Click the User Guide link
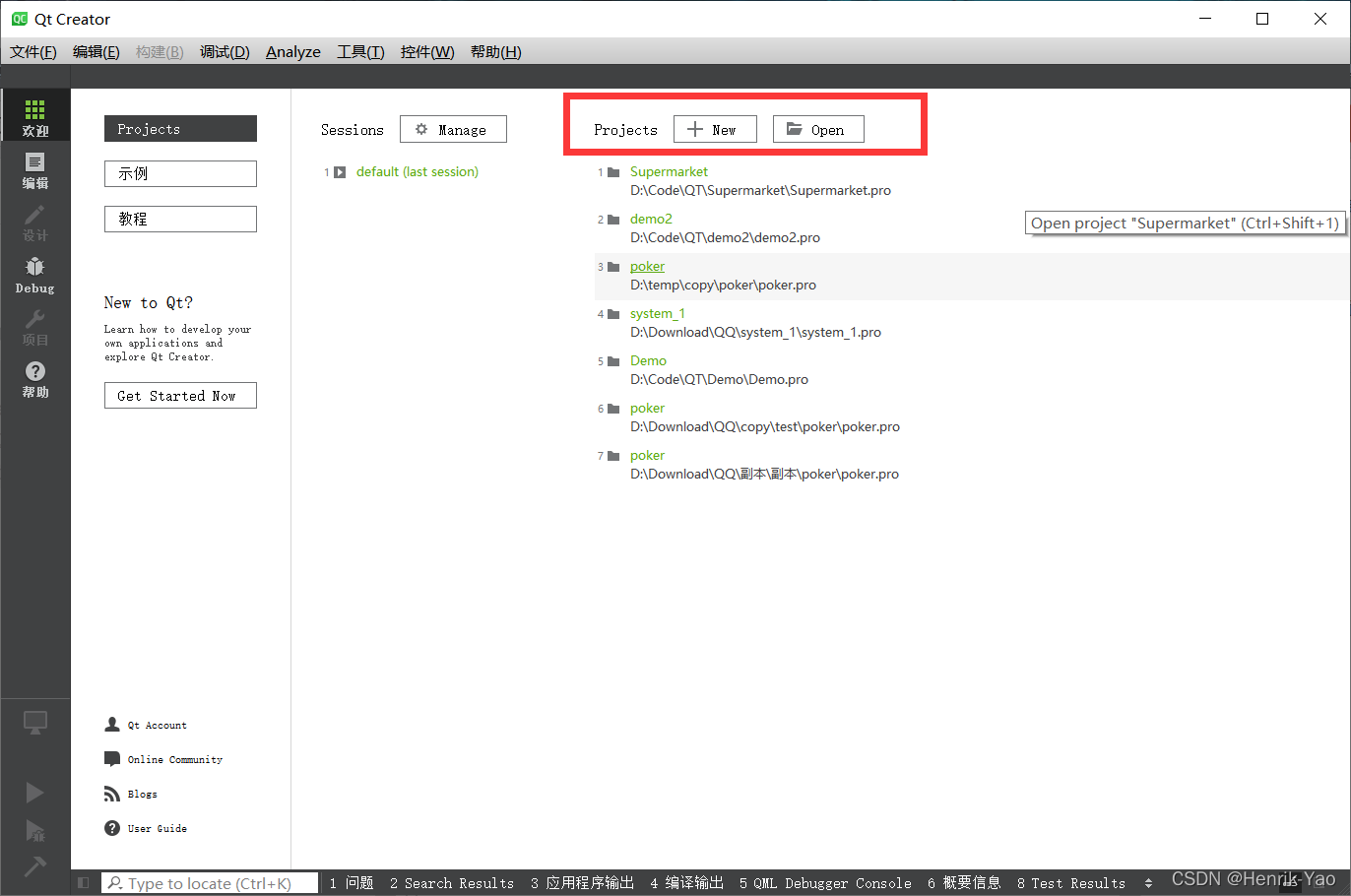1351x896 pixels. pos(157,829)
